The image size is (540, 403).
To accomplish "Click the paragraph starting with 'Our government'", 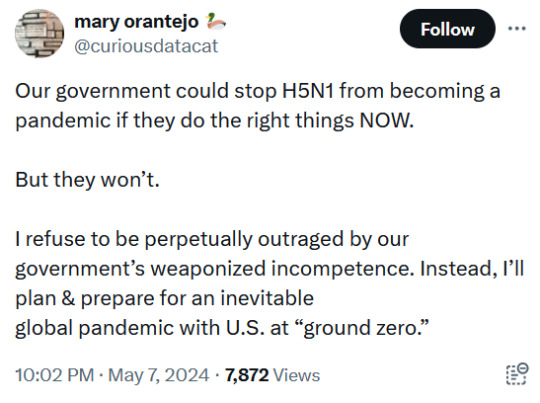I will (258, 106).
